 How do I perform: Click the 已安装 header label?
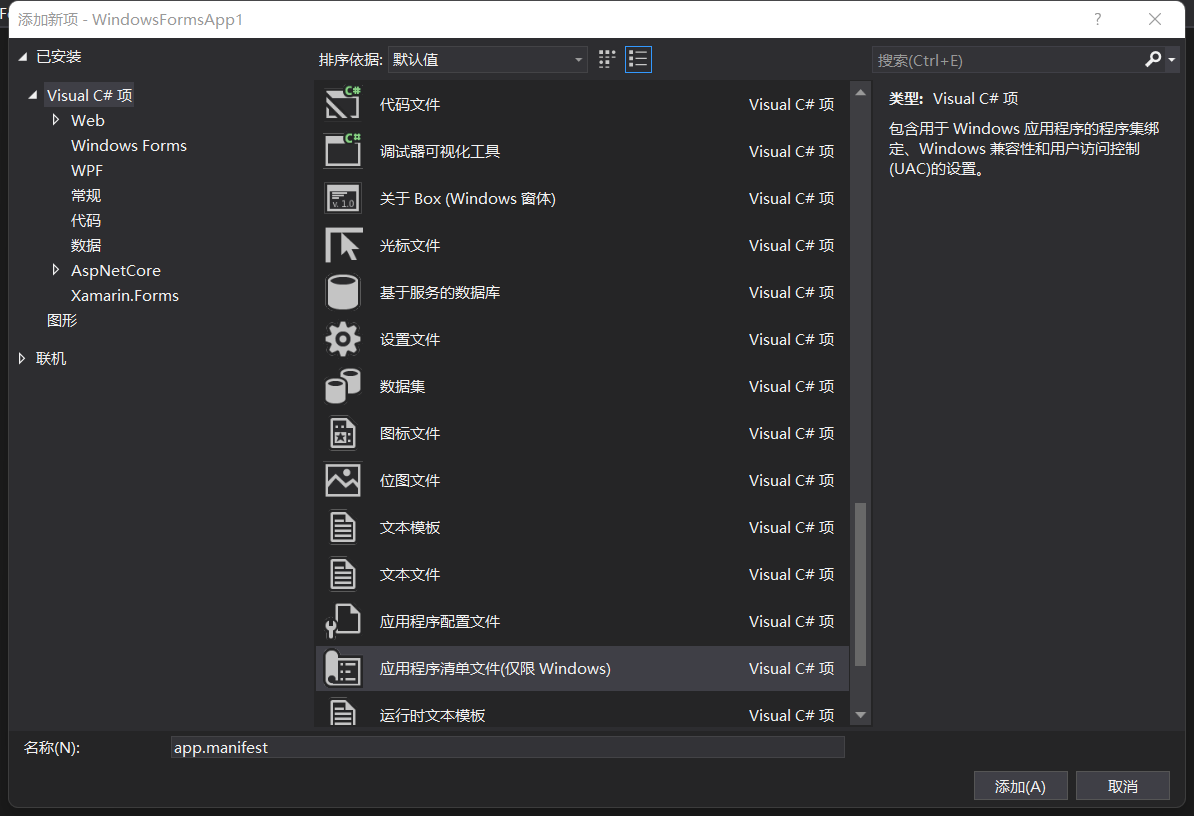pyautogui.click(x=59, y=56)
